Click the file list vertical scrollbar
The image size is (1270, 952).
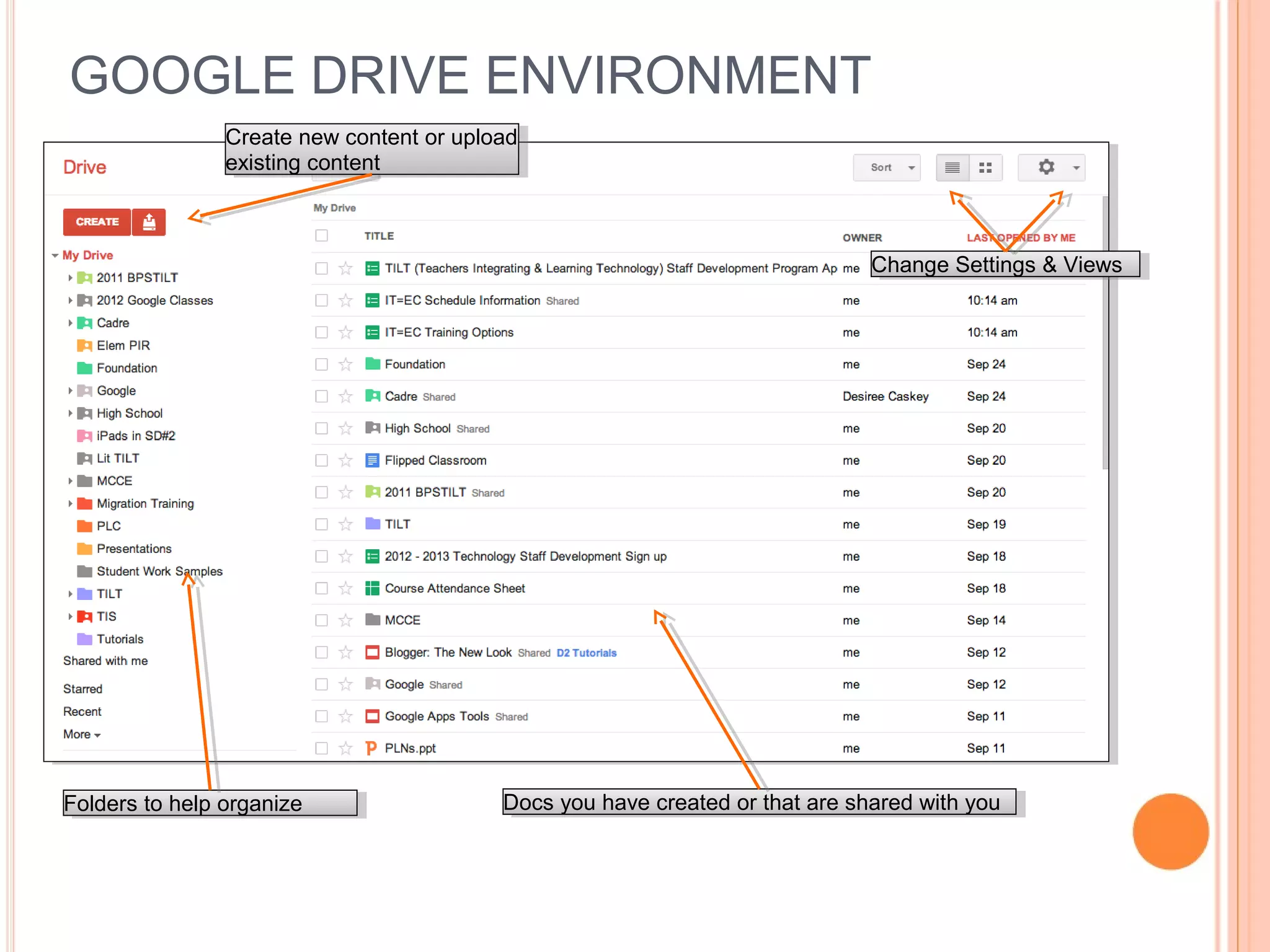click(1105, 333)
